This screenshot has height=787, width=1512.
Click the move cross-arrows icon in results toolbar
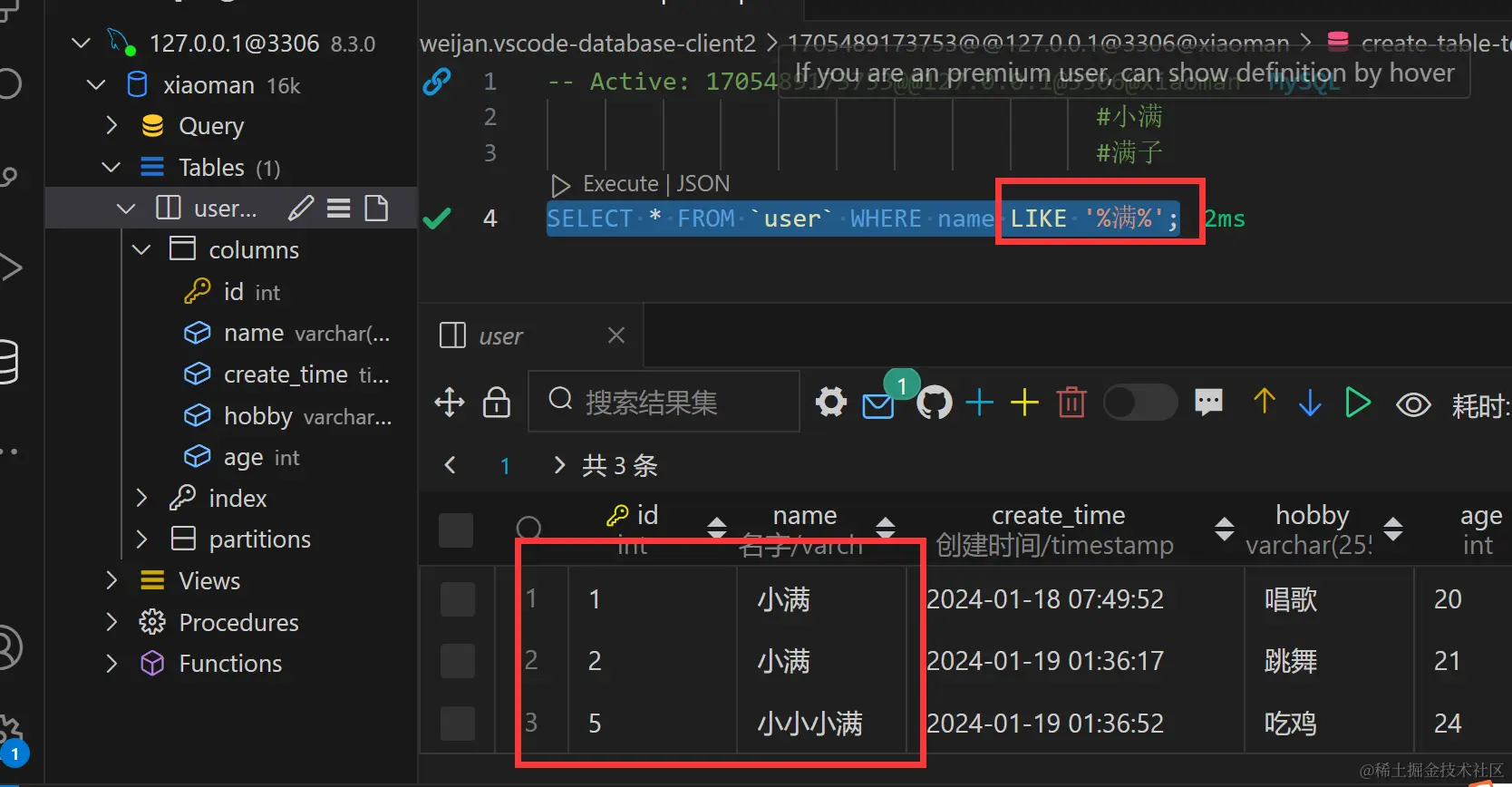[450, 402]
